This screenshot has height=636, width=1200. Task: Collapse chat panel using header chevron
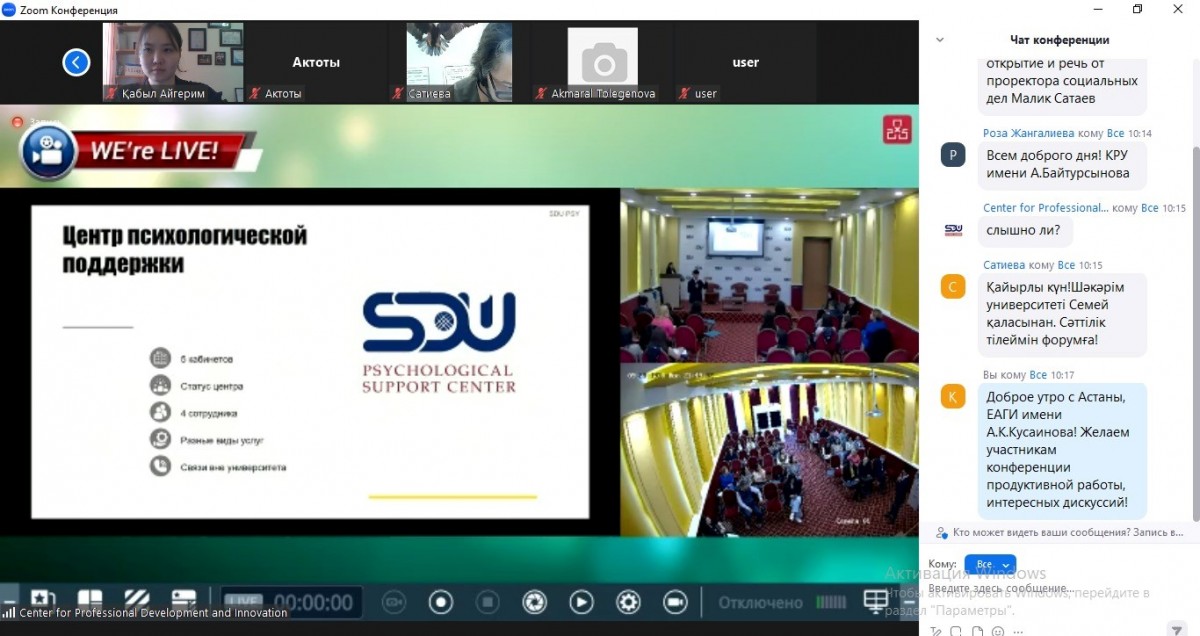[939, 40]
